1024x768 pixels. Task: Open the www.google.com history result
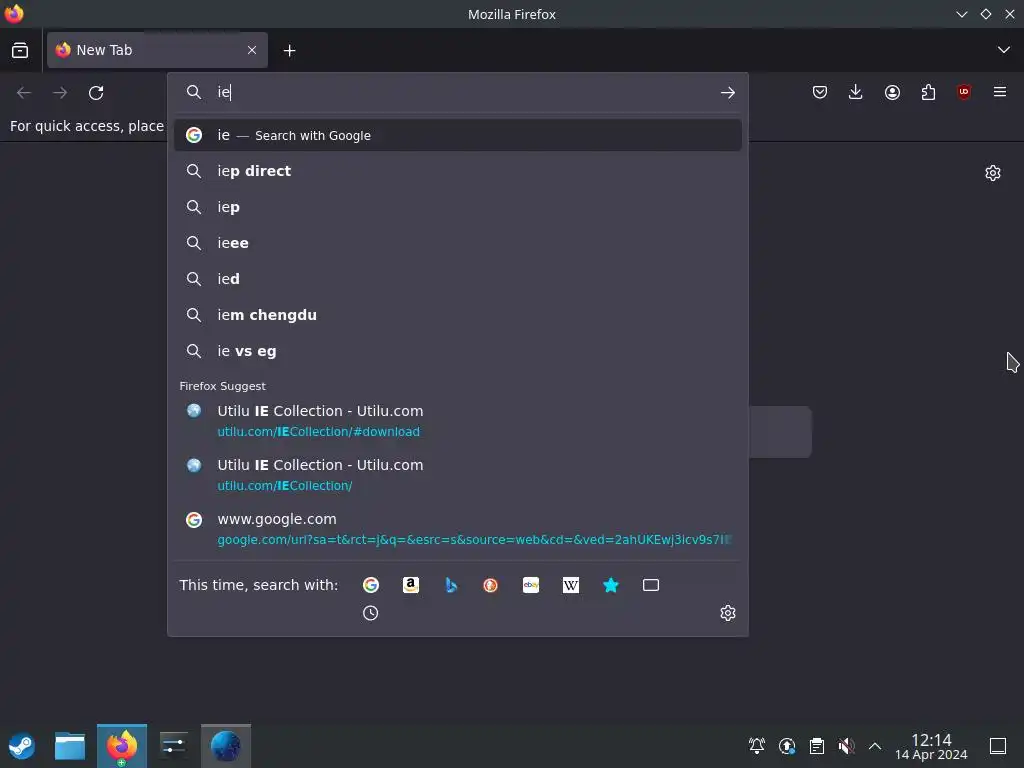(x=458, y=529)
